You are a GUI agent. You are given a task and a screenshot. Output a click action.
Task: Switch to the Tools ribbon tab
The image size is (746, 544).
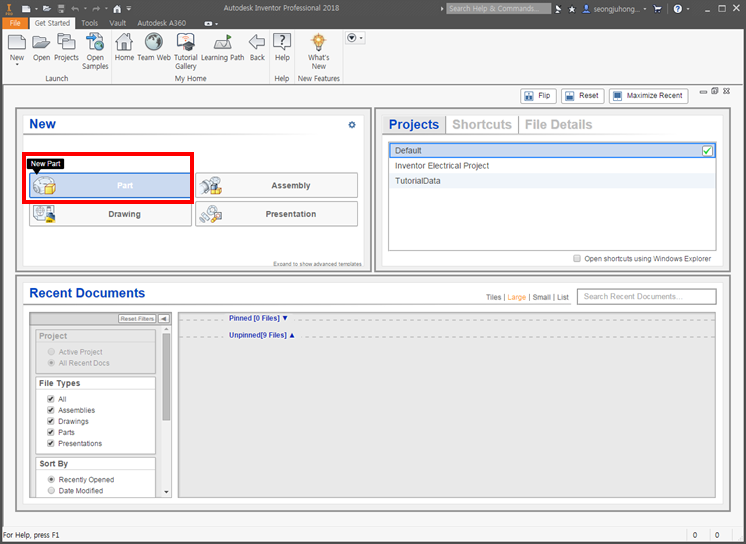(89, 23)
